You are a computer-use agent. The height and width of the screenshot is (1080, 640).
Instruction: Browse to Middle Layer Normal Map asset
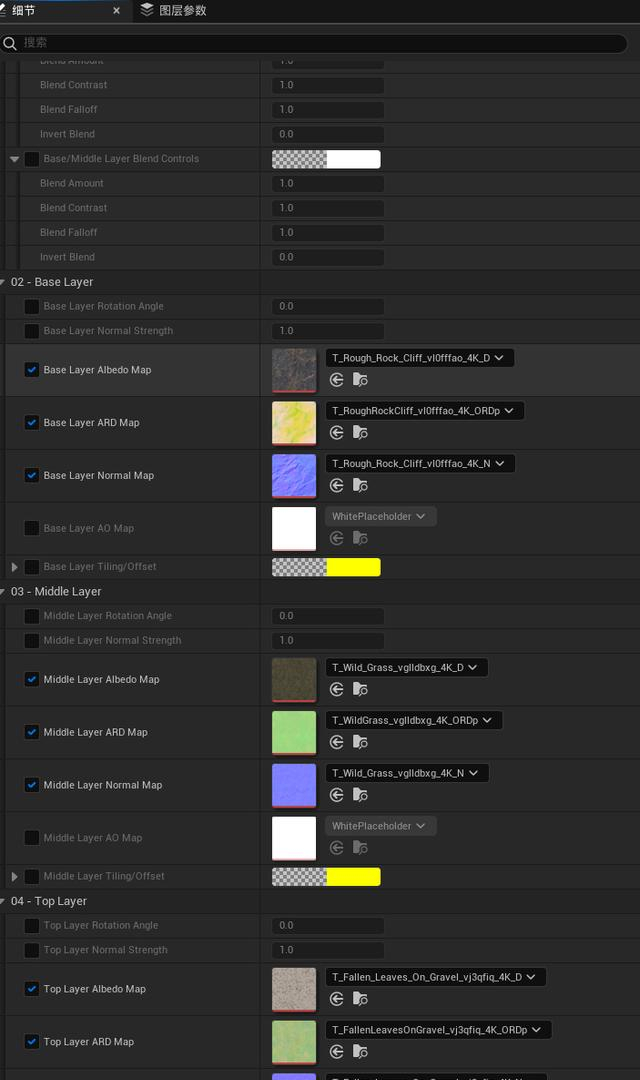[360, 795]
